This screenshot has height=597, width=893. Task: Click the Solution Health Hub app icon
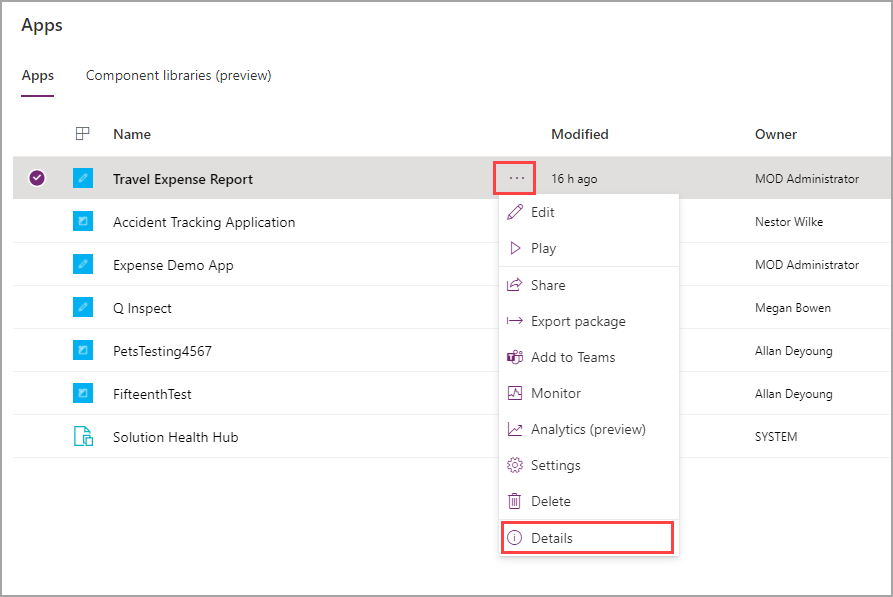[x=83, y=437]
